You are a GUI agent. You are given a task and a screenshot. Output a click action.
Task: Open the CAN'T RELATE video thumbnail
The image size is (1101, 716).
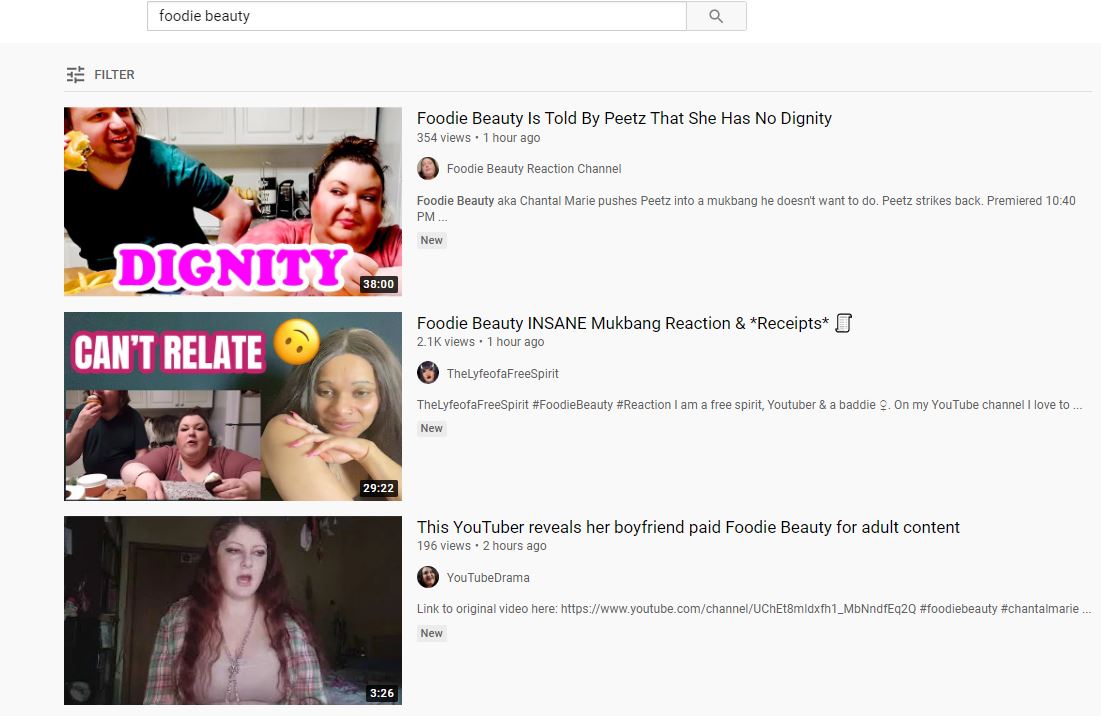pyautogui.click(x=232, y=406)
